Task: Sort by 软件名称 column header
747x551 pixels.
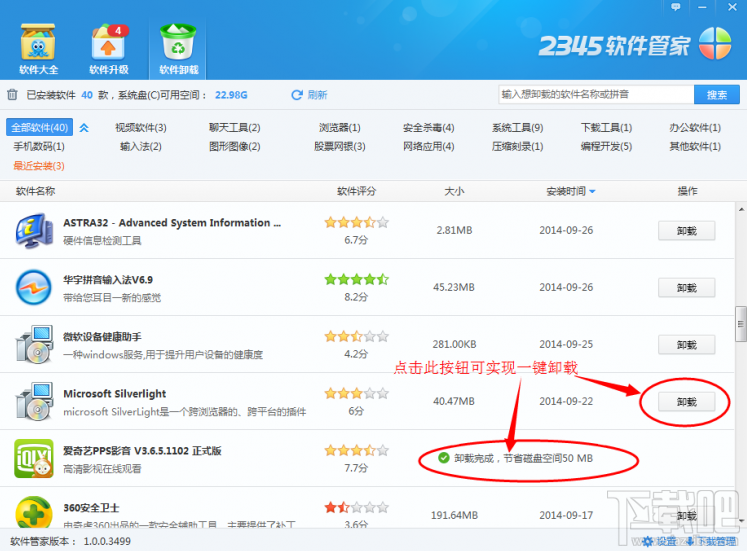Action: [x=35, y=191]
